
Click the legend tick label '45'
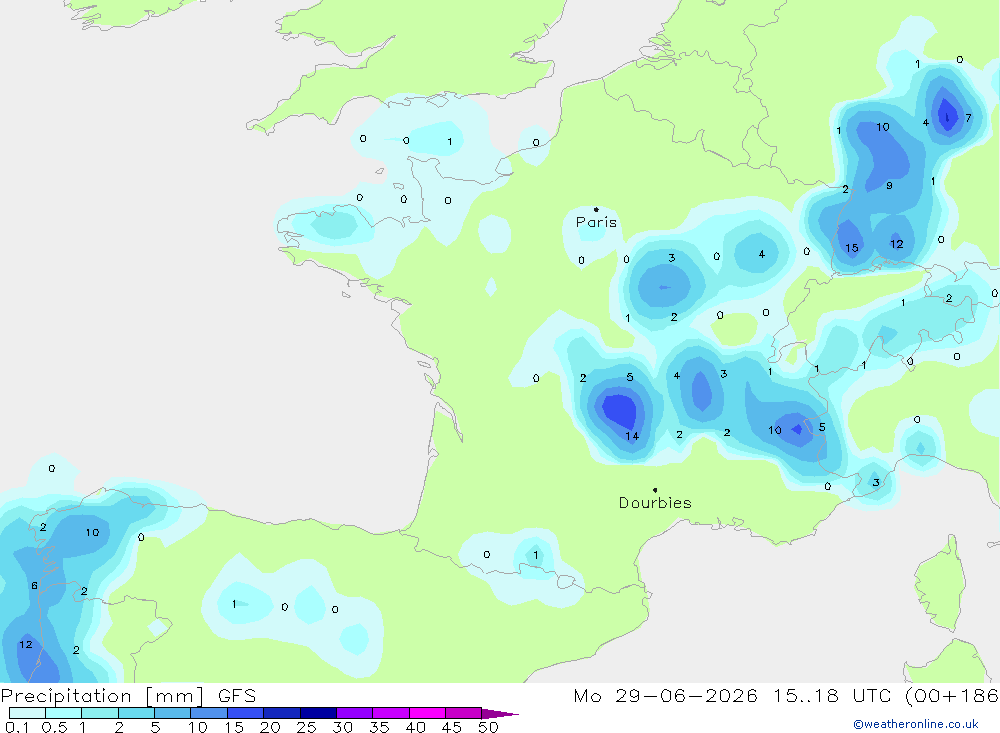click(452, 727)
